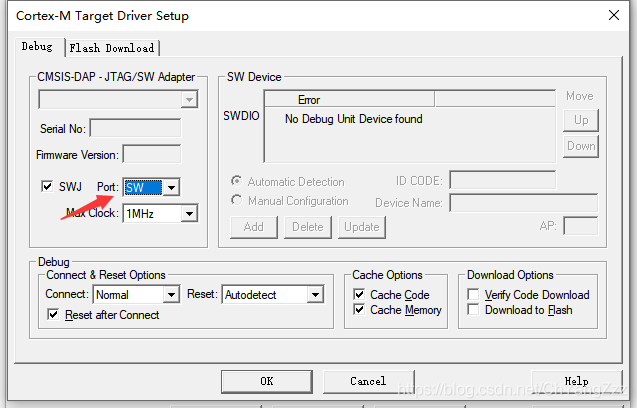Toggle the Cache Code checkbox
This screenshot has height=408, width=637.
[x=359, y=294]
